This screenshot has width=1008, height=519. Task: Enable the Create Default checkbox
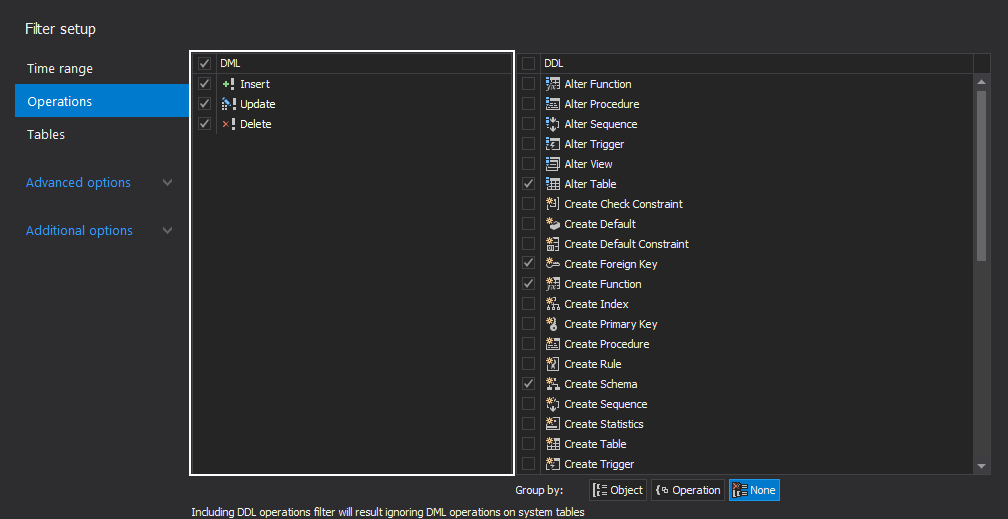point(528,224)
